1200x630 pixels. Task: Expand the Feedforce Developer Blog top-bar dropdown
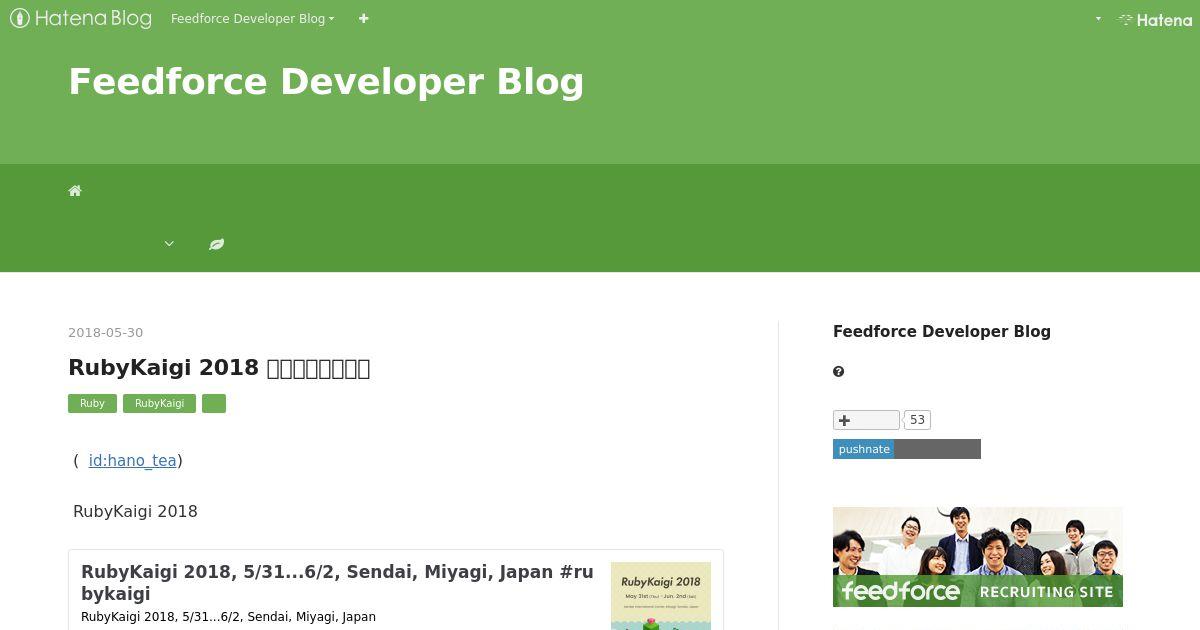252,18
